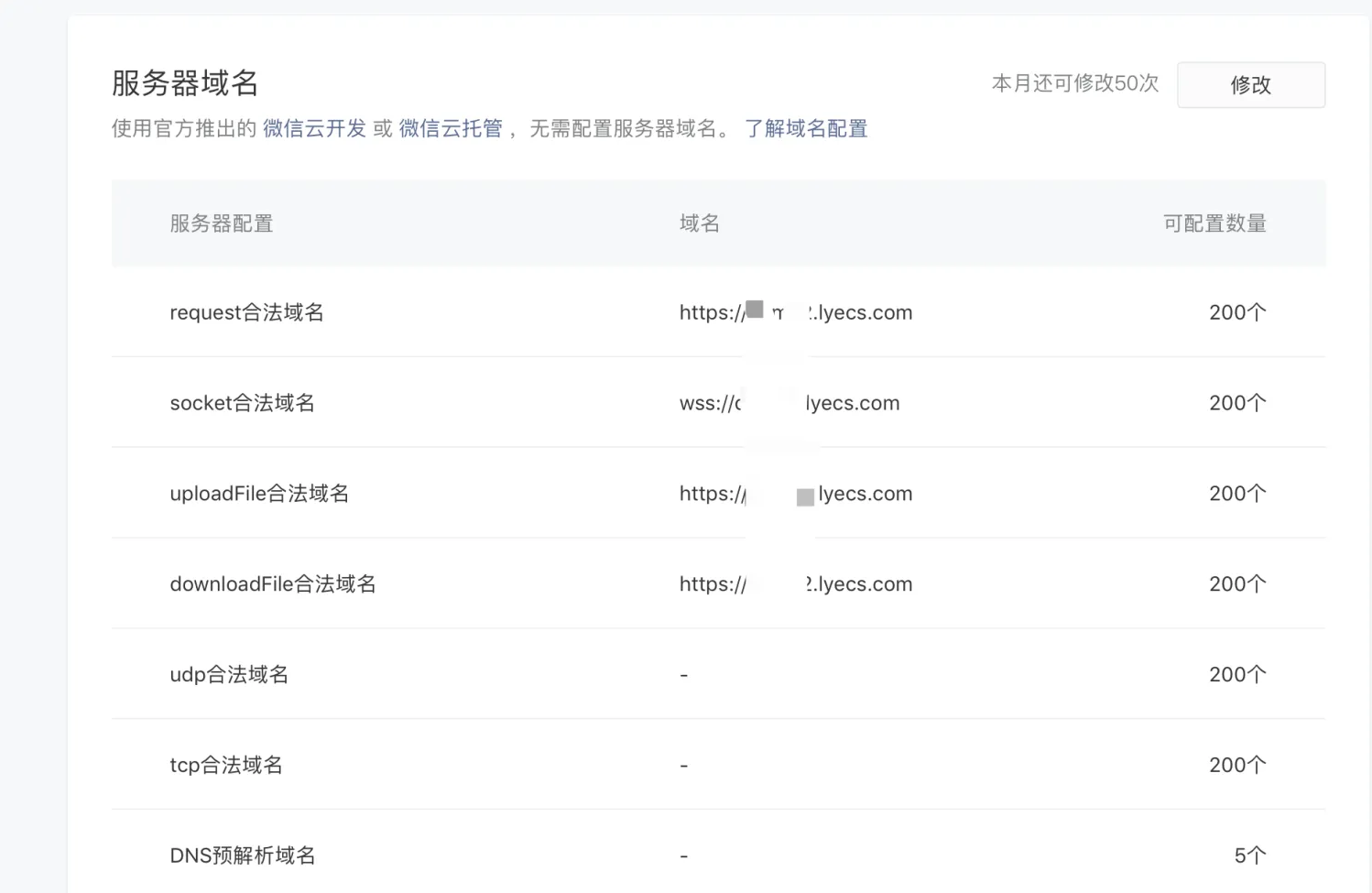
Task: Click the request row https domain value
Action: tap(795, 312)
